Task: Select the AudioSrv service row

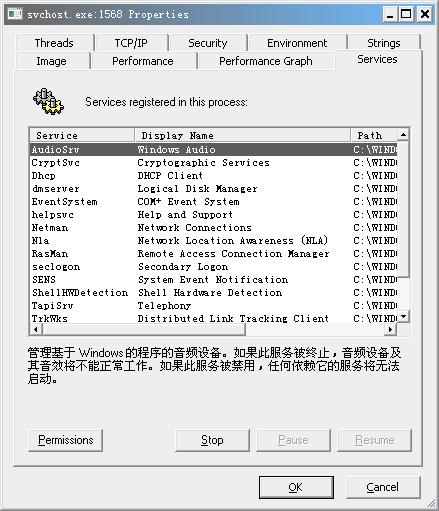Action: coord(214,150)
